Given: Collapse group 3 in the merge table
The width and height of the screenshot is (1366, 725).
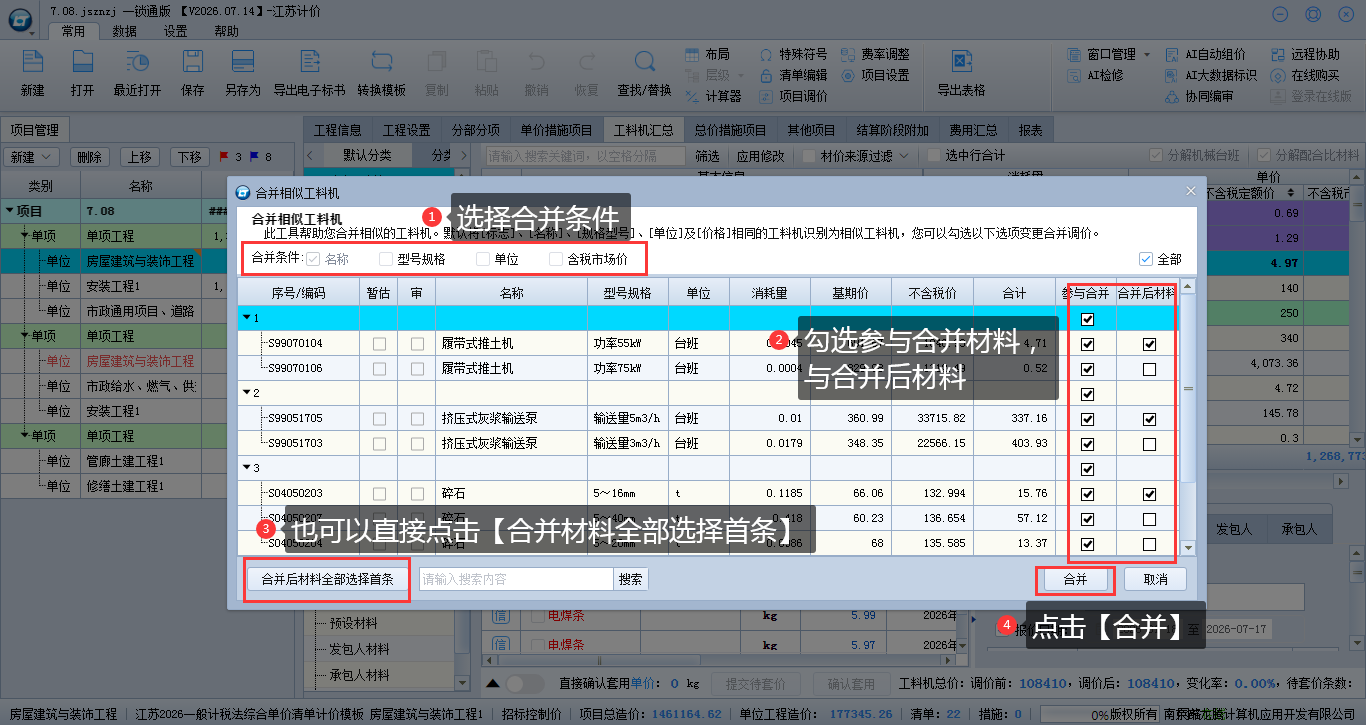Looking at the screenshot, I should 247,468.
